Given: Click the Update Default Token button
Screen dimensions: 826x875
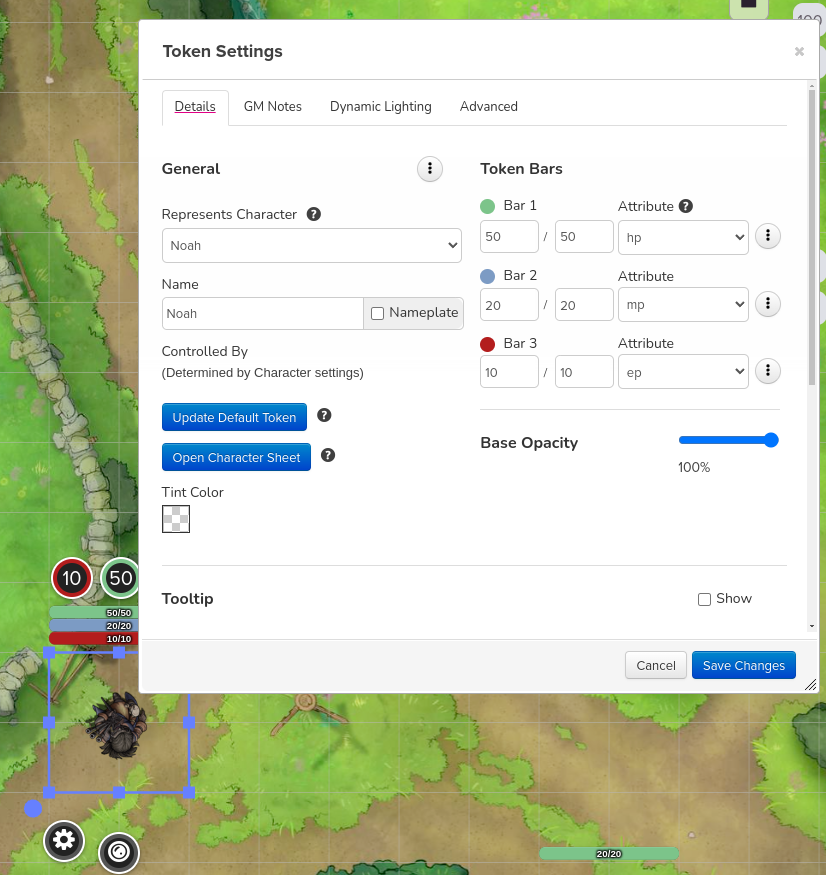Looking at the screenshot, I should coord(234,417).
